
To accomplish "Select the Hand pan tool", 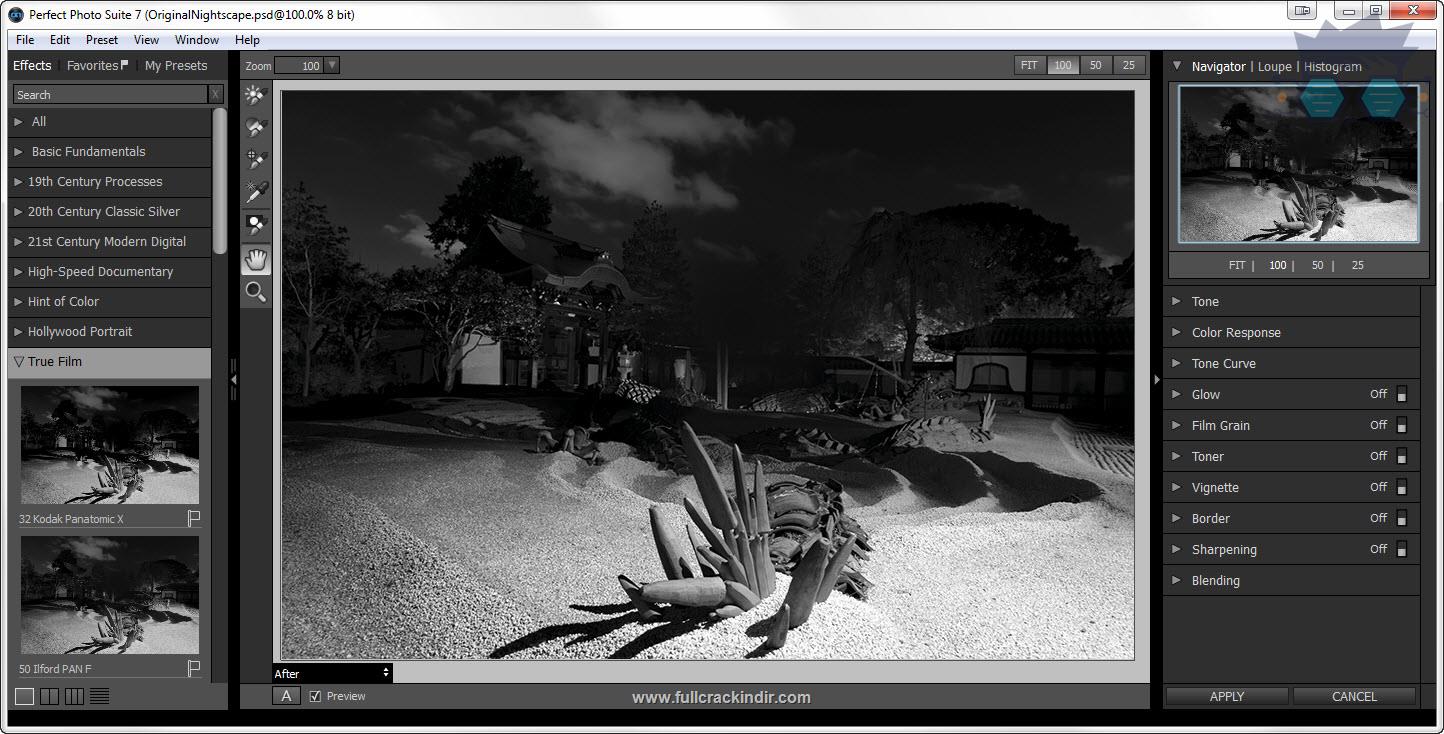I will pos(256,259).
